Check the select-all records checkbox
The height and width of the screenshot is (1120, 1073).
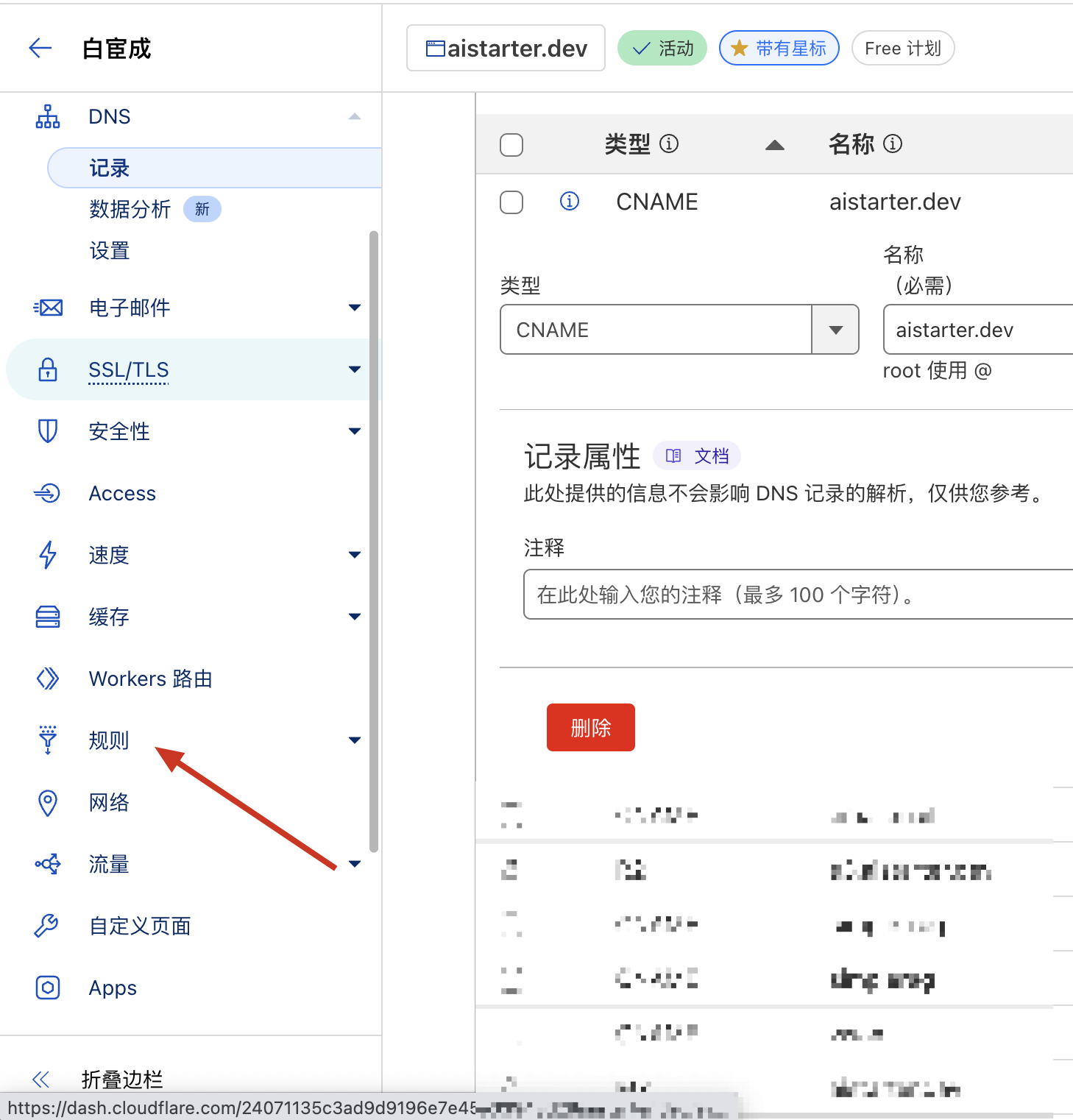(511, 144)
